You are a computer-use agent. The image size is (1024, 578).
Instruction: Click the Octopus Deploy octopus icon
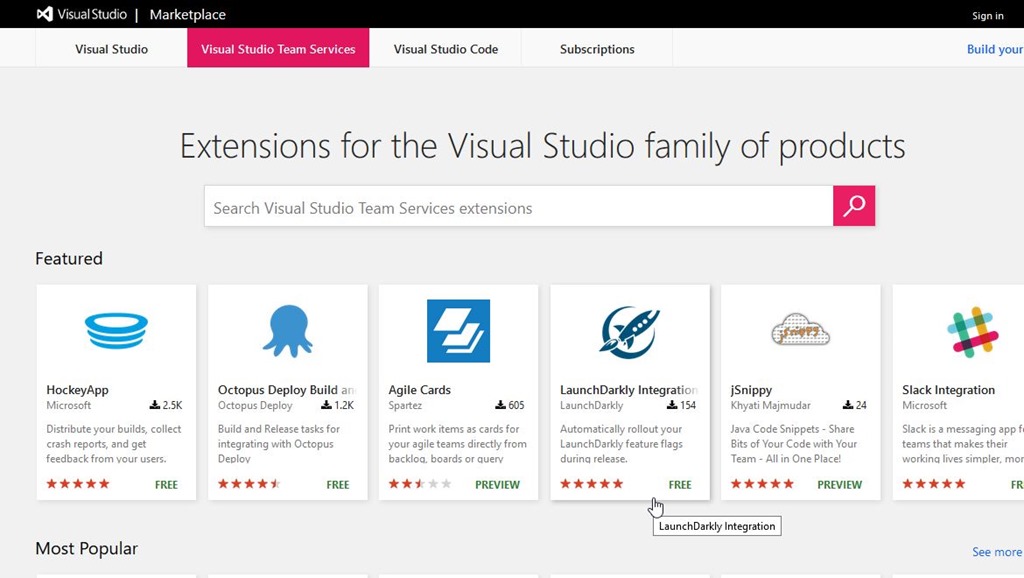click(287, 330)
